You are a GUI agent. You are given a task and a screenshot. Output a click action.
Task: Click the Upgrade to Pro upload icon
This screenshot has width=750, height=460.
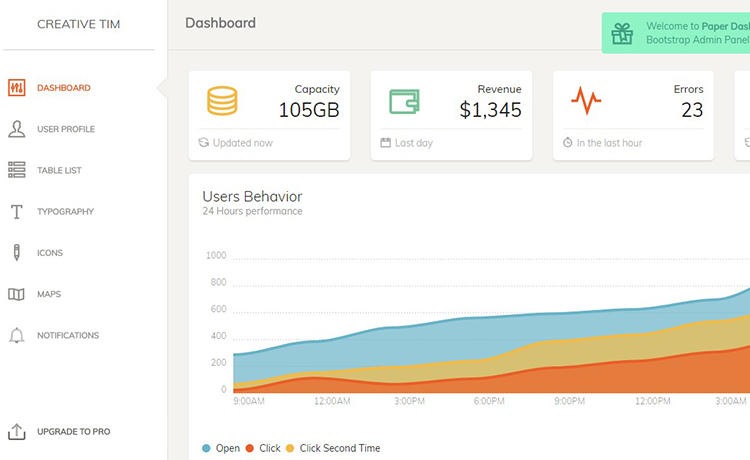point(17,431)
